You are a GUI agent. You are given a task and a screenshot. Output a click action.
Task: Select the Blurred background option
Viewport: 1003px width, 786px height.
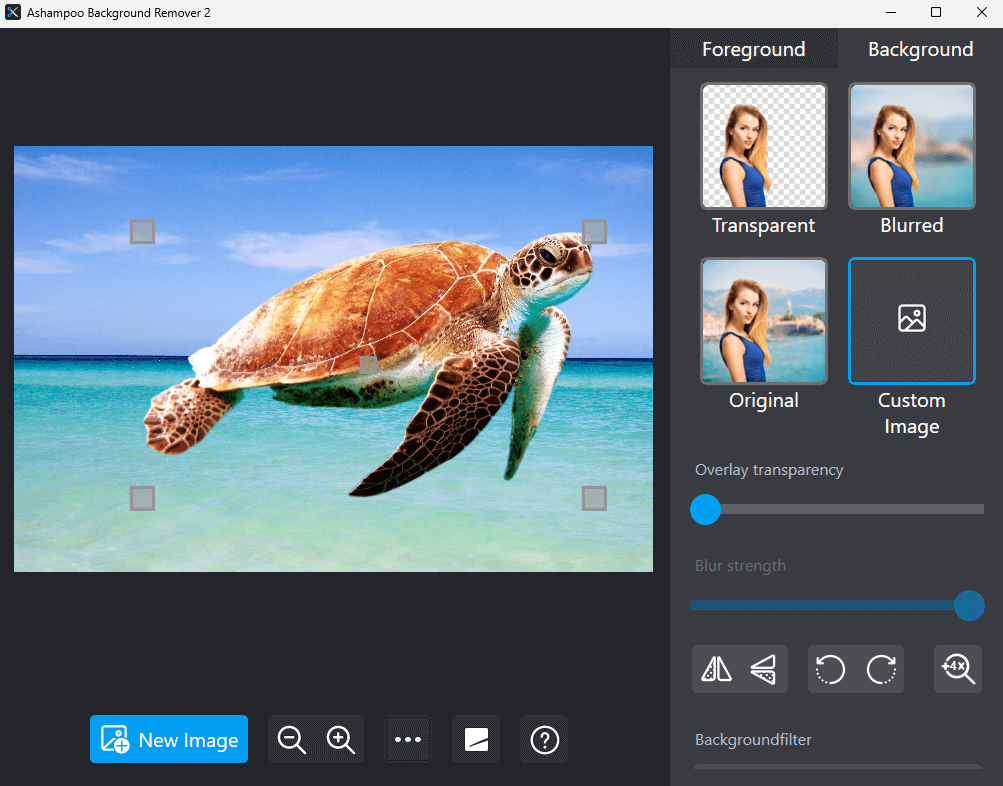[911, 145]
